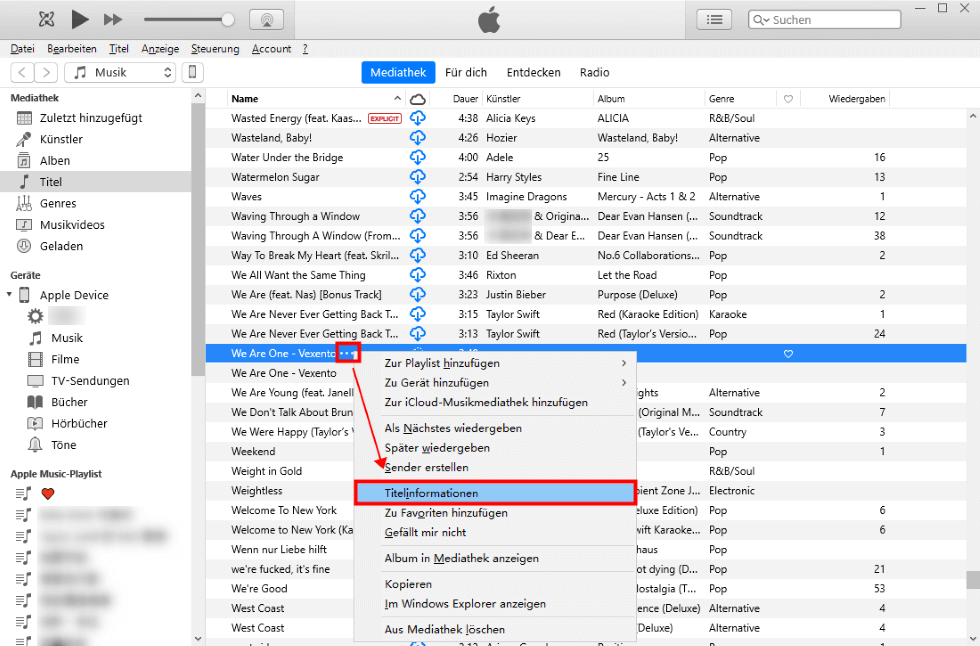Download Wasted Energy via its cloud icon

click(418, 117)
